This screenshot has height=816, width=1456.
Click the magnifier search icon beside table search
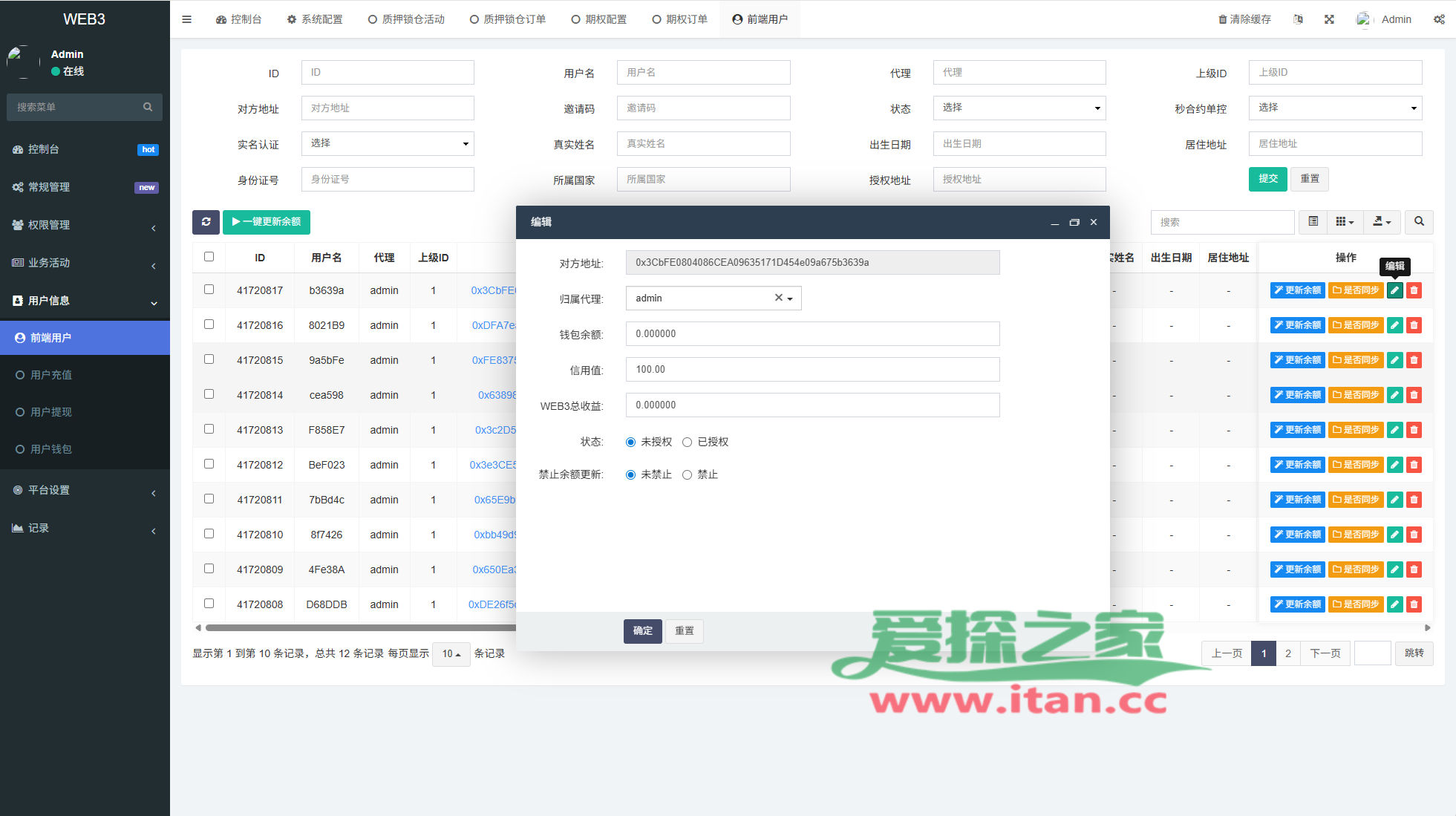[1419, 222]
